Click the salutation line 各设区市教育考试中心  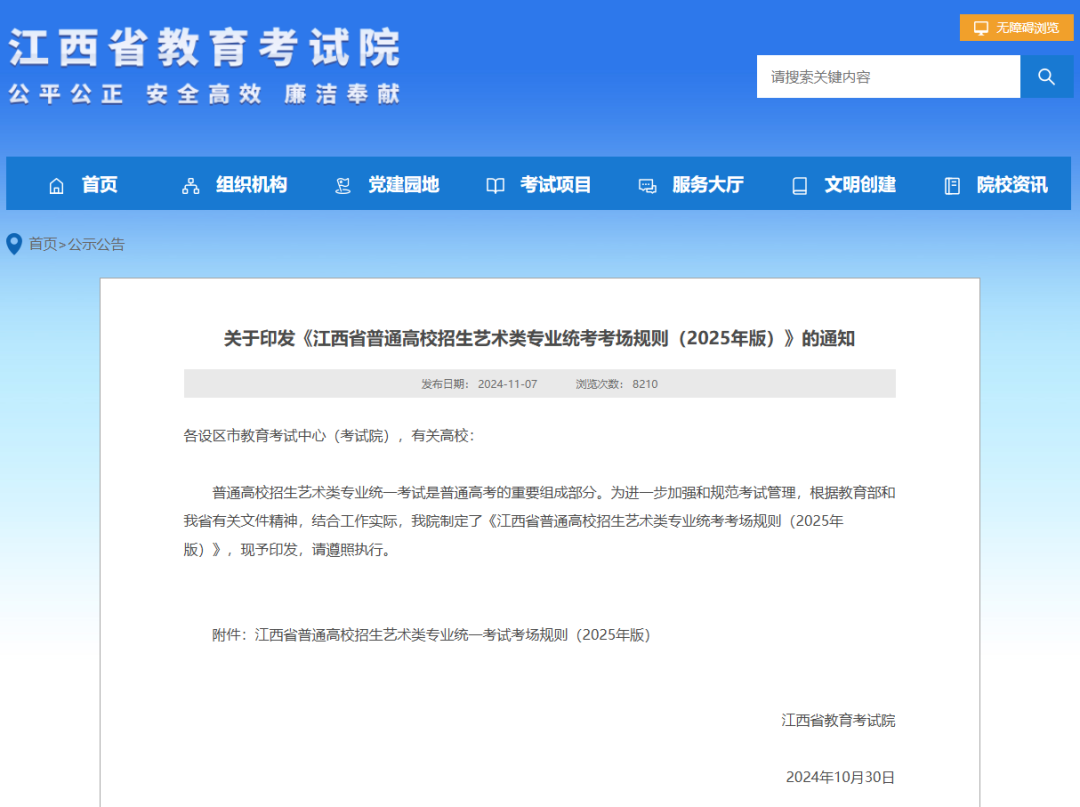coord(329,436)
